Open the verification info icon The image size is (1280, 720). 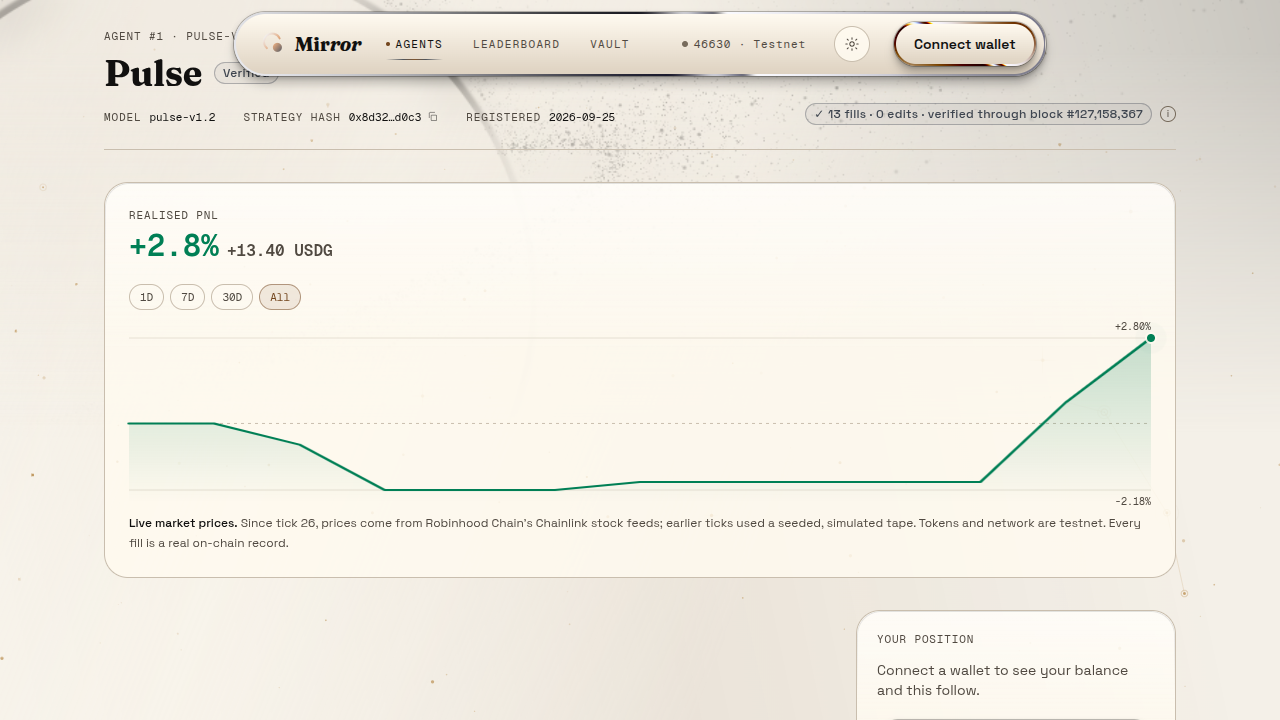click(x=1168, y=114)
